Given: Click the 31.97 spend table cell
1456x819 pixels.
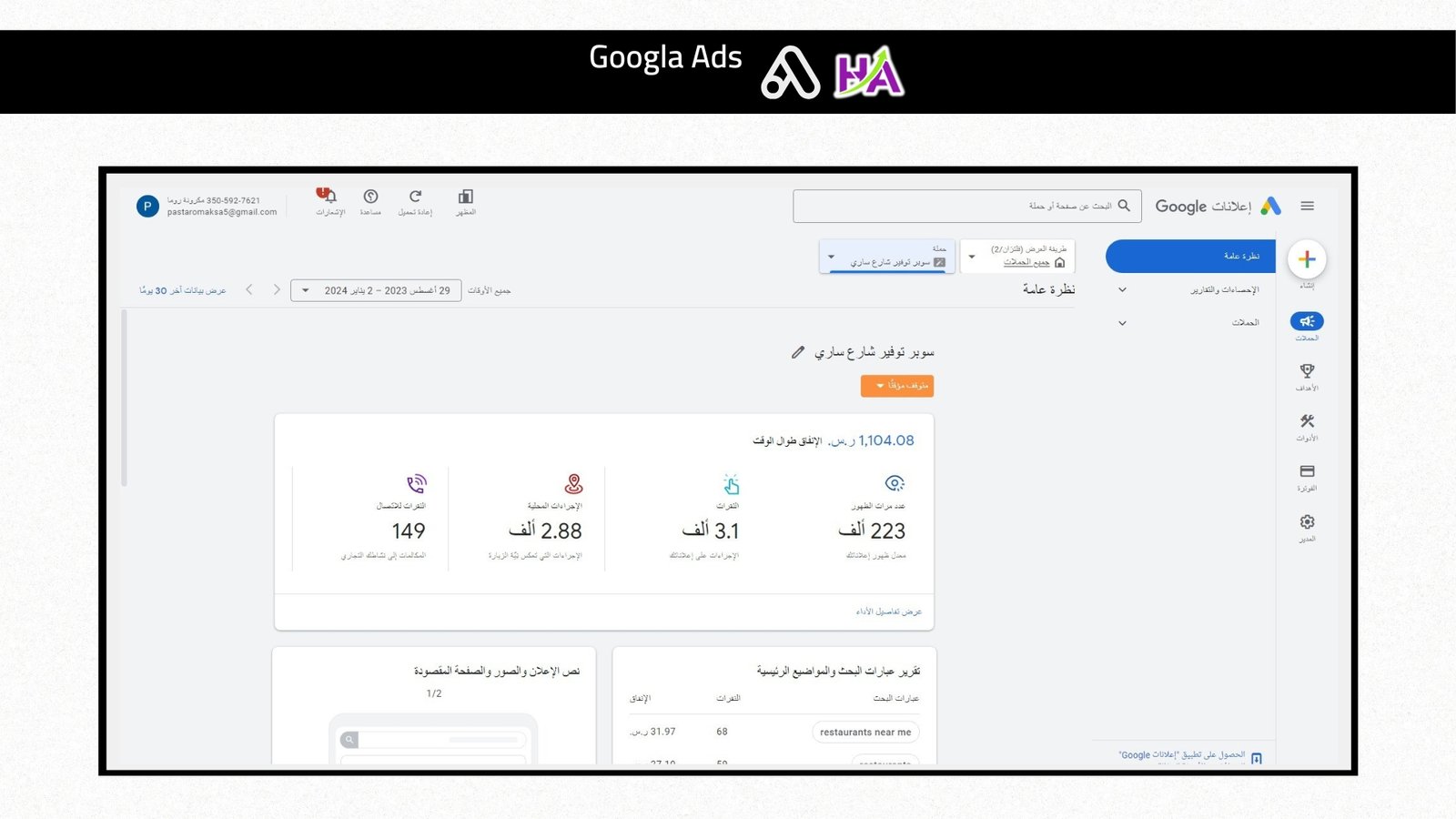Looking at the screenshot, I should tap(652, 732).
